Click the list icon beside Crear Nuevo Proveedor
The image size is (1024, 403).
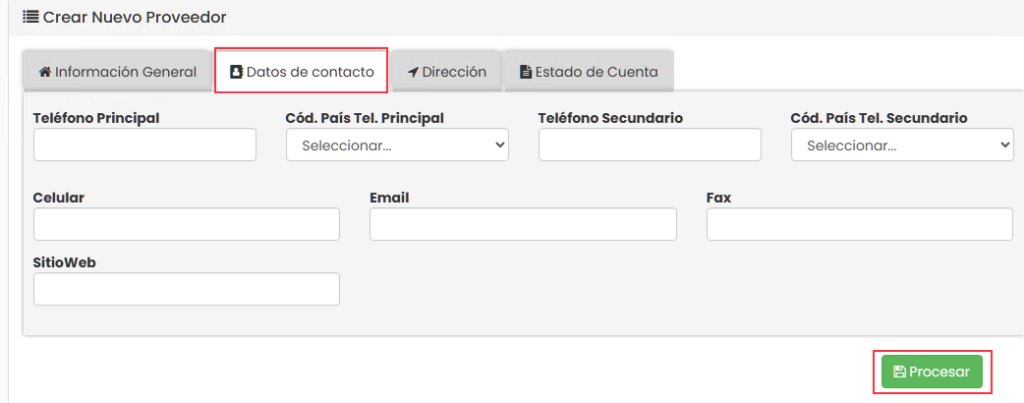30,17
